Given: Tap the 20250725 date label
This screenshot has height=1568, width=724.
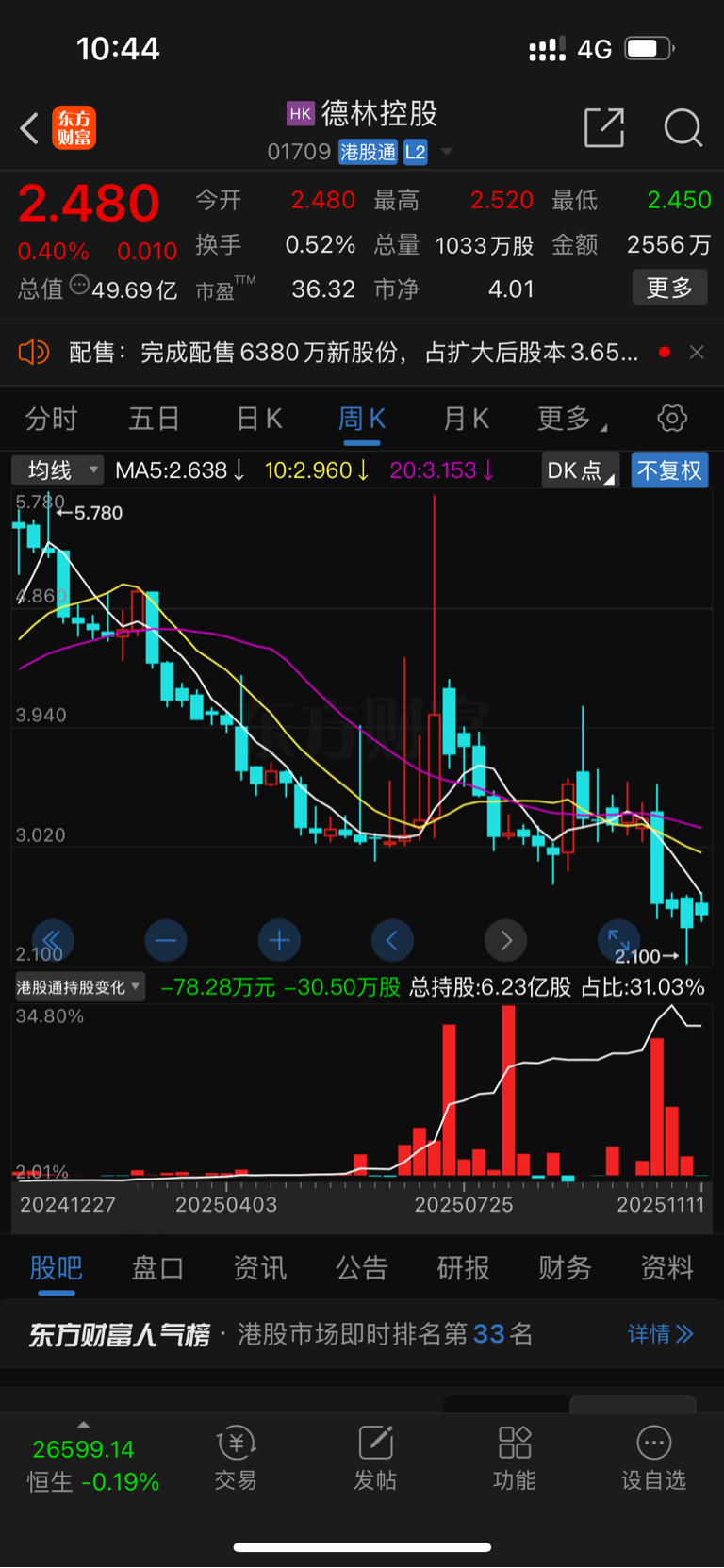Looking at the screenshot, I should (x=464, y=1205).
